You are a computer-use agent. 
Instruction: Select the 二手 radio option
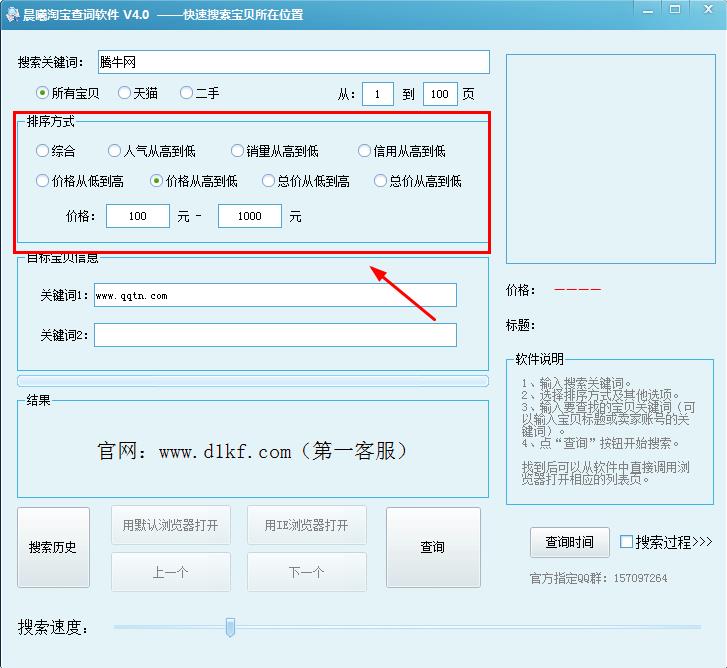click(x=186, y=93)
